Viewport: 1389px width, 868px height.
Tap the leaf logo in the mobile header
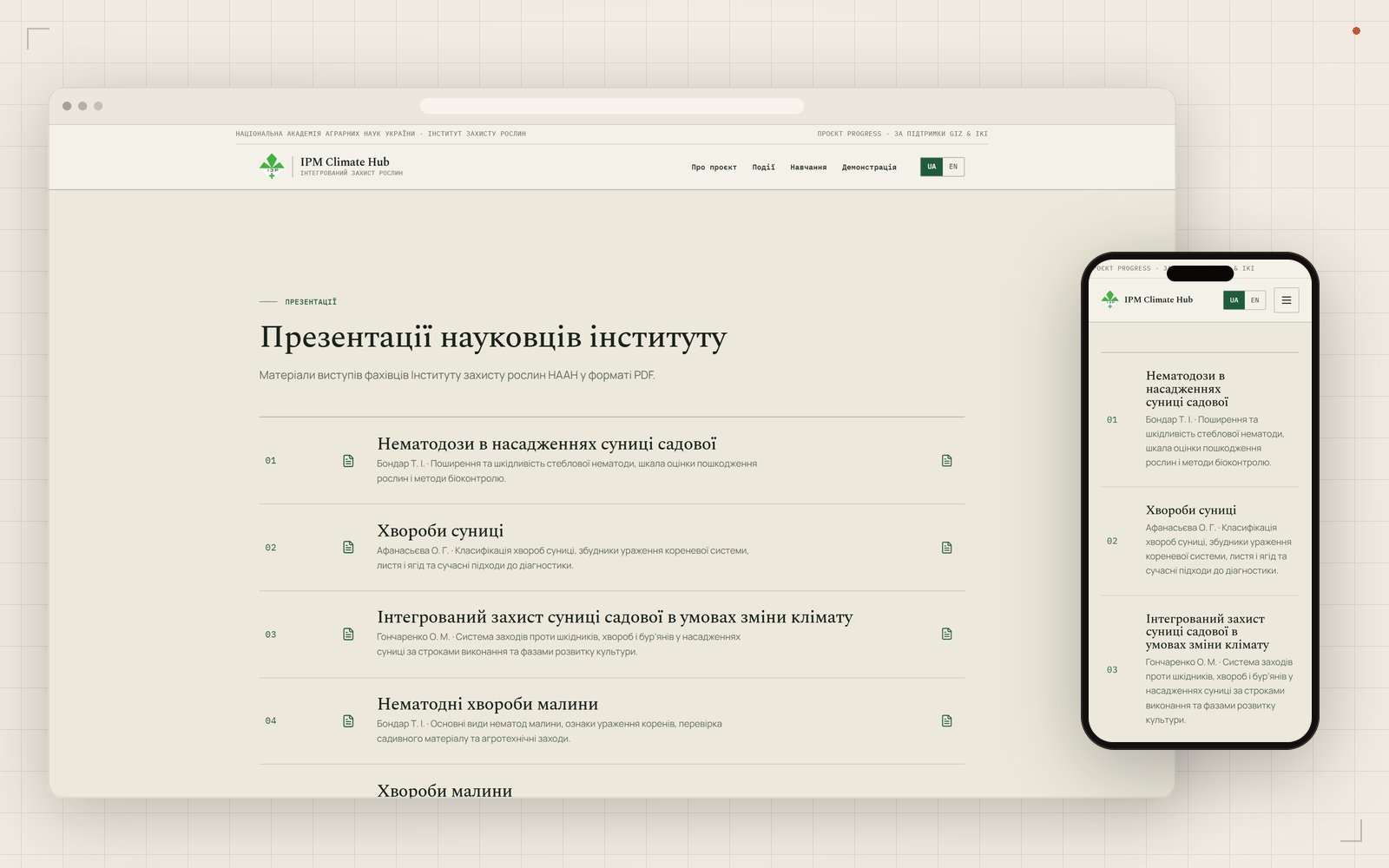(1109, 300)
